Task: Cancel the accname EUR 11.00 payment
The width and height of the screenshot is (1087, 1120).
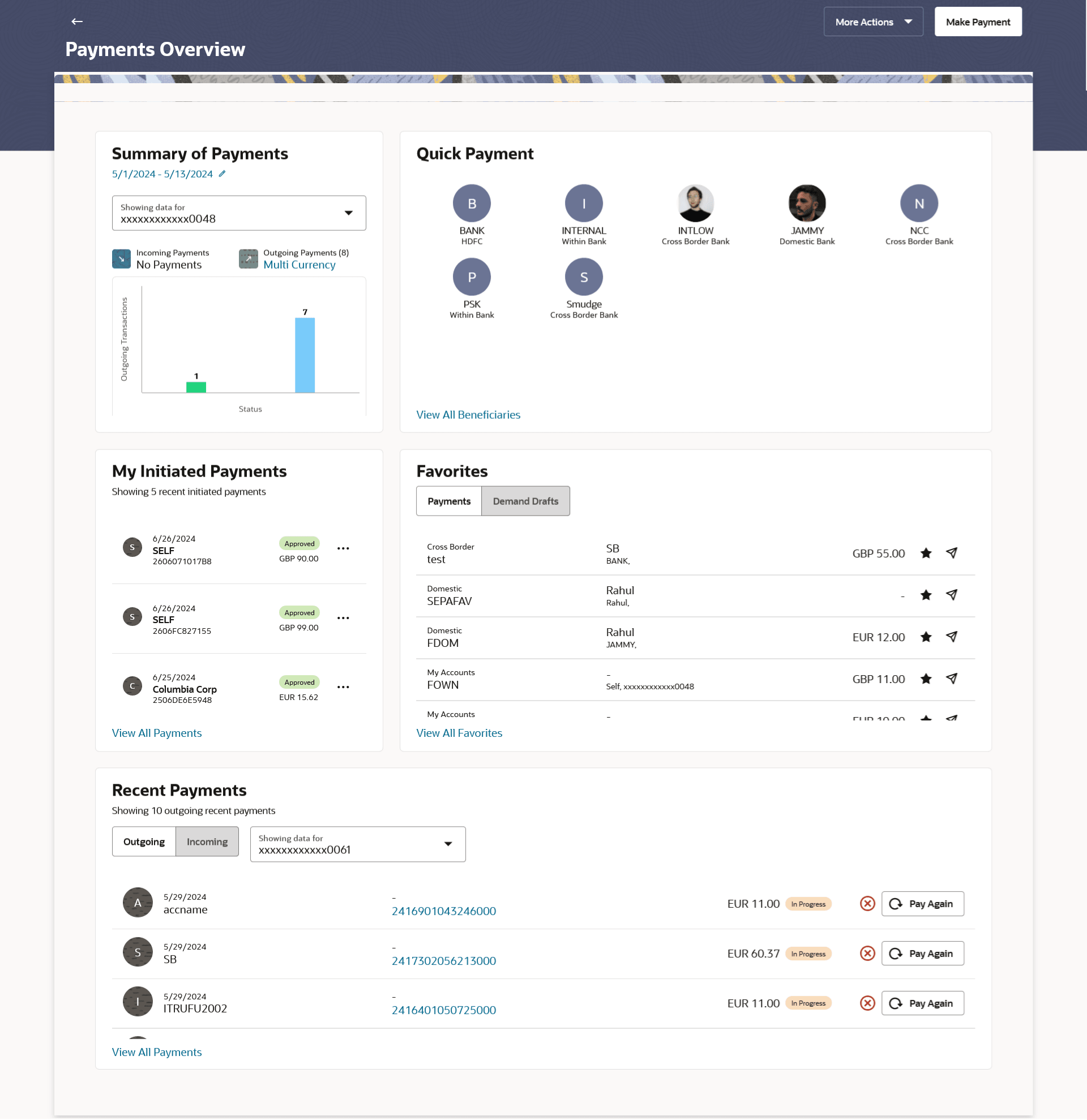Action: click(x=867, y=904)
